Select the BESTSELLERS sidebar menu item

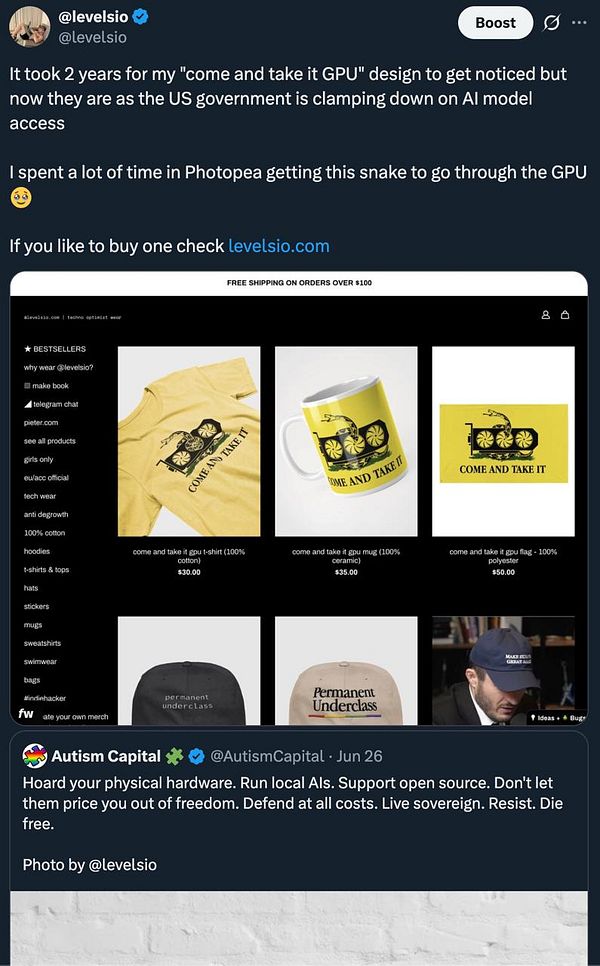[x=55, y=349]
